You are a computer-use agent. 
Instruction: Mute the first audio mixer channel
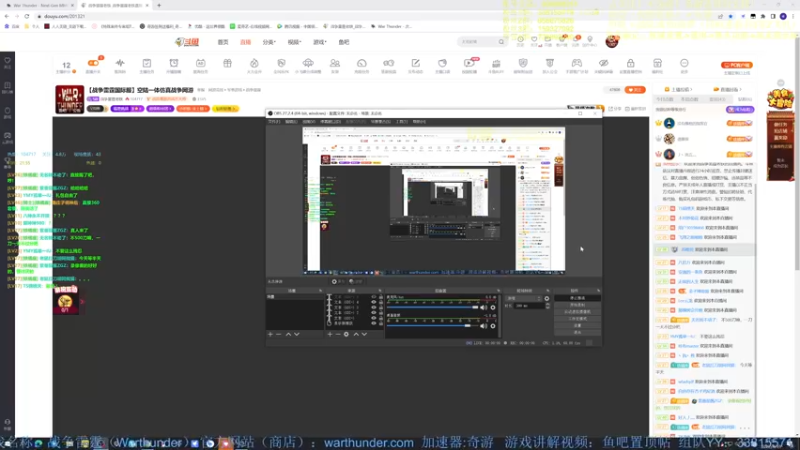(483, 308)
